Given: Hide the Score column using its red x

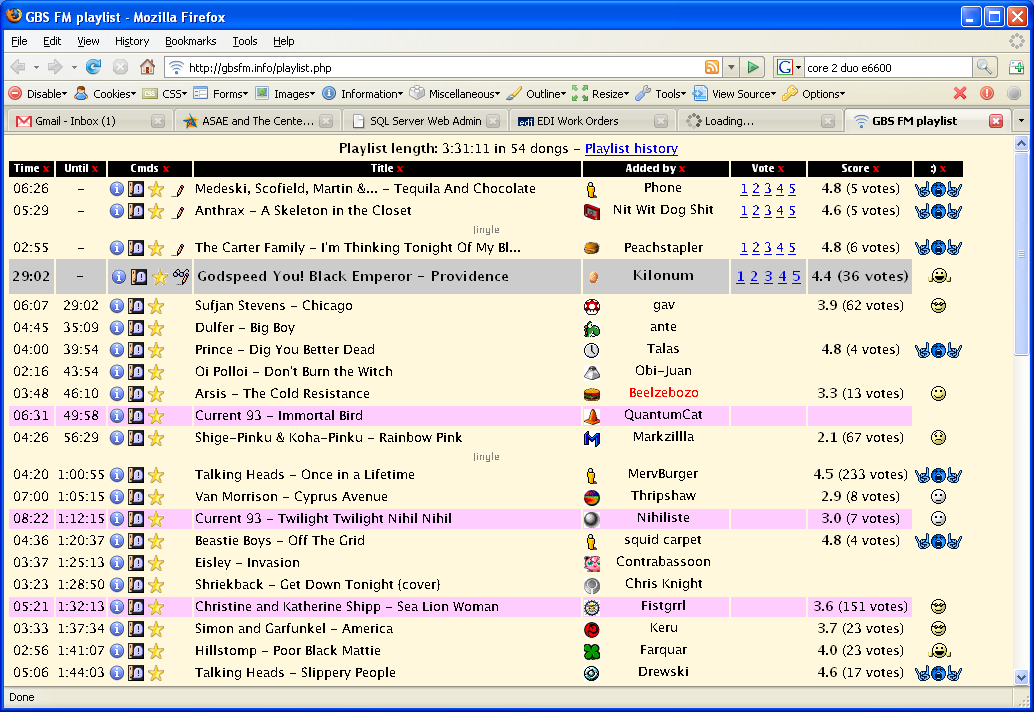Looking at the screenshot, I should point(876,169).
